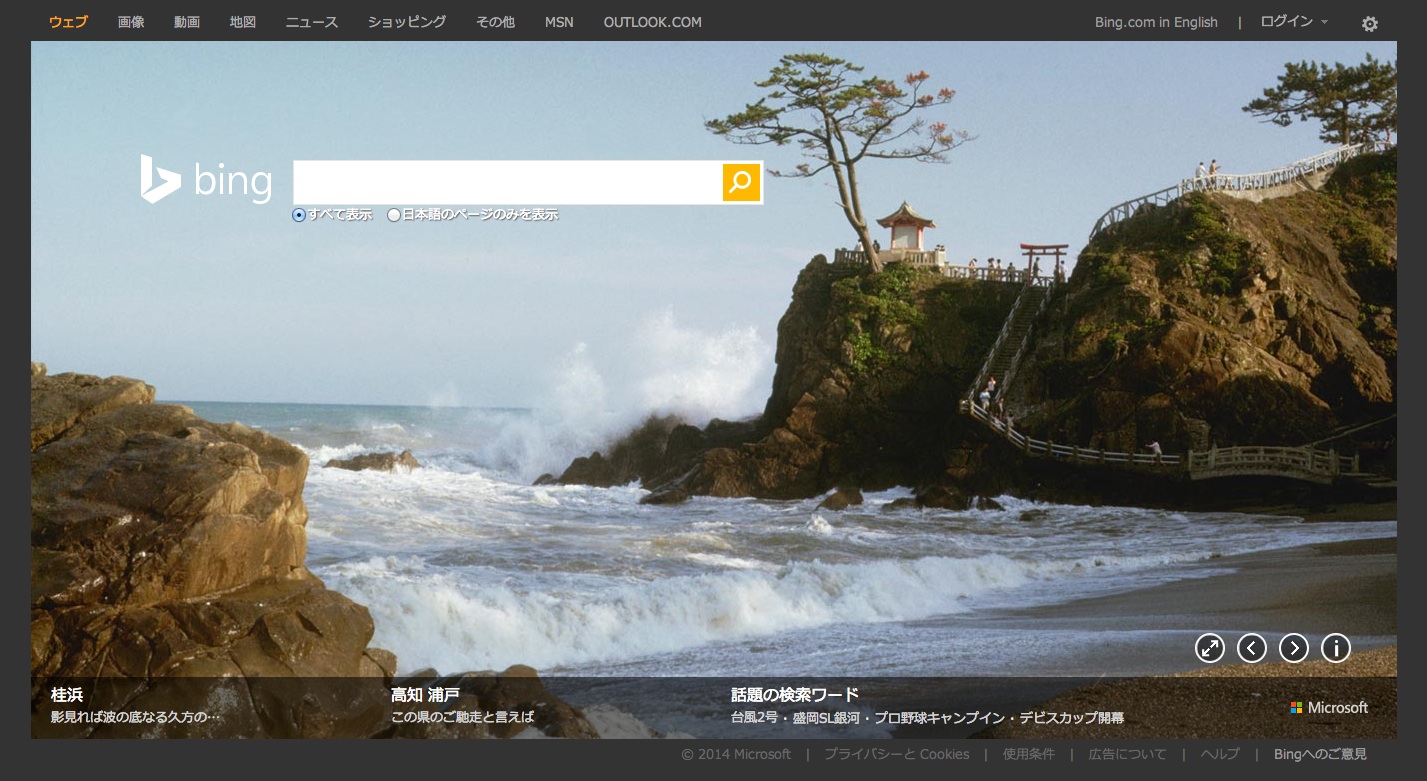1427x781 pixels.
Task: Click Bing.com in English link
Action: tap(1156, 22)
